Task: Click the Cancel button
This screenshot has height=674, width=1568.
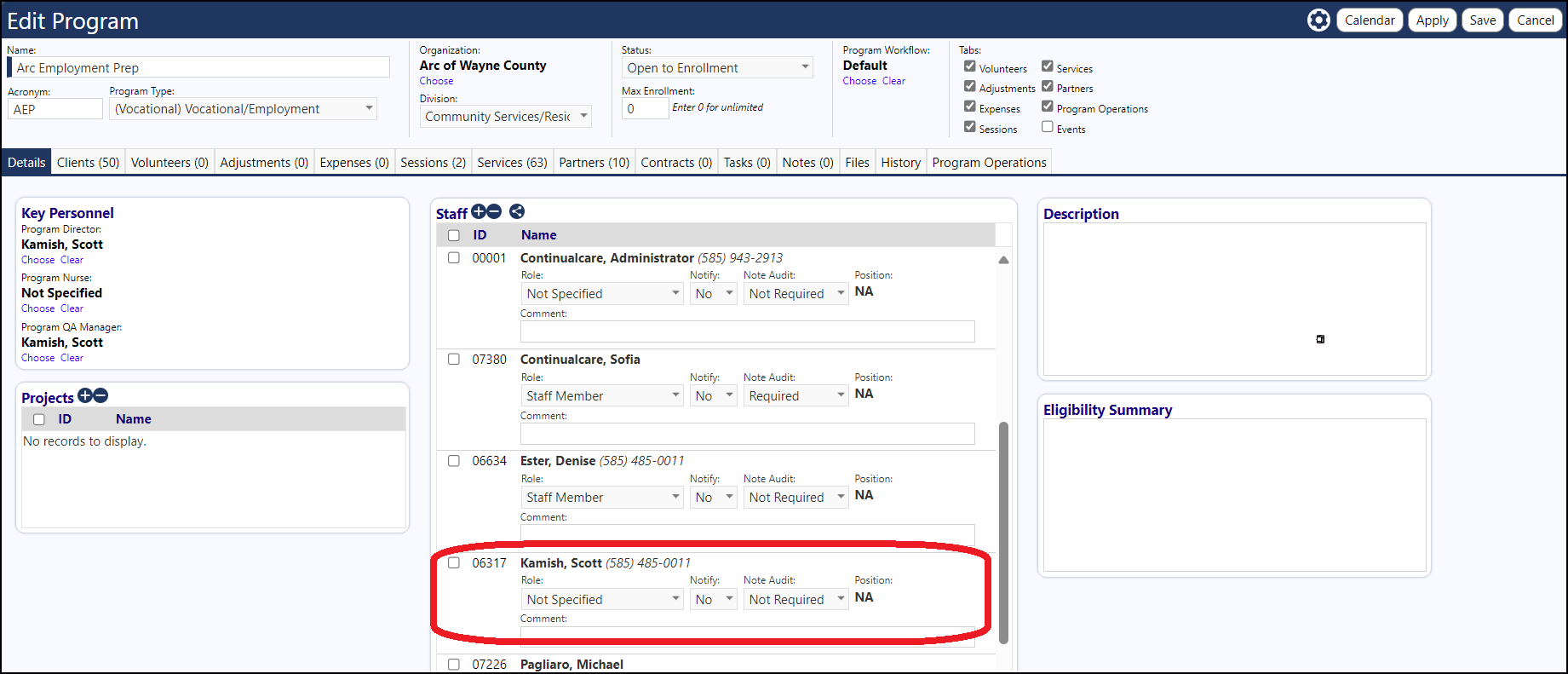Action: click(x=1536, y=20)
